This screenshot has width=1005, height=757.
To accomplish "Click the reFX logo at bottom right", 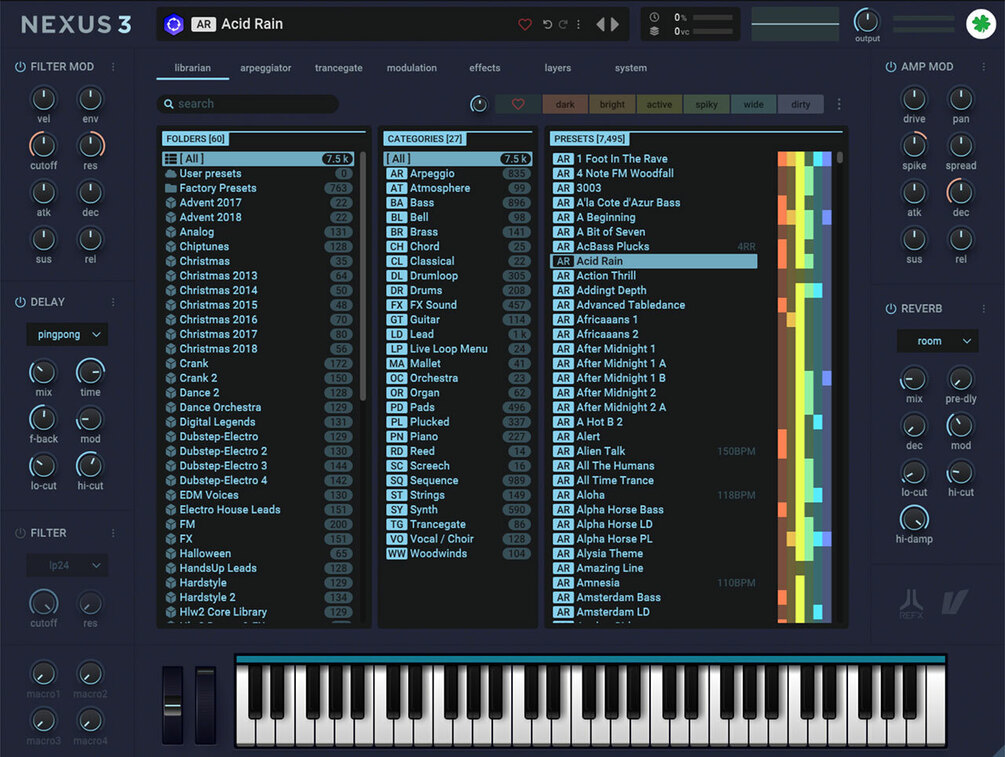I will coord(911,604).
